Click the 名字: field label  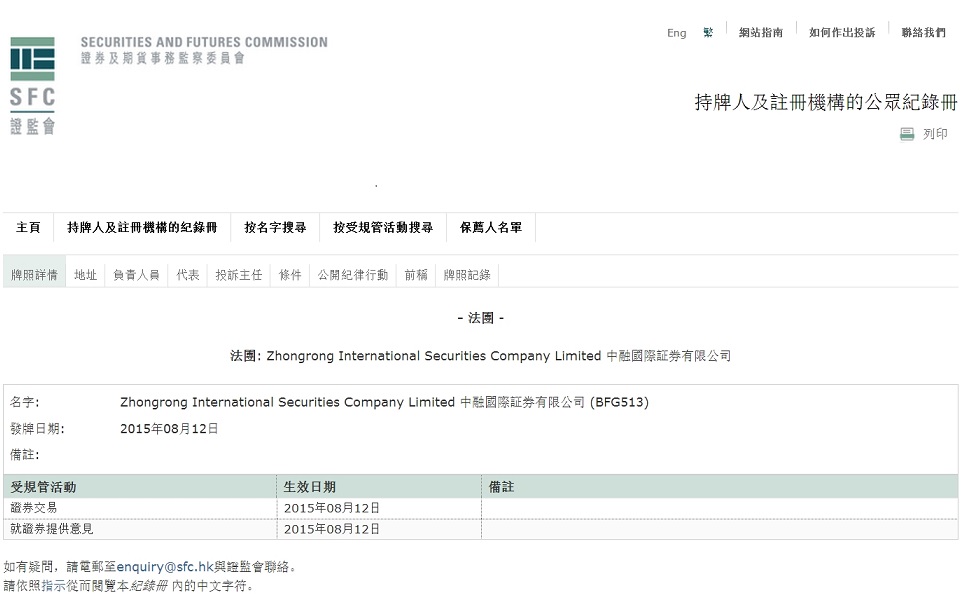coord(25,402)
